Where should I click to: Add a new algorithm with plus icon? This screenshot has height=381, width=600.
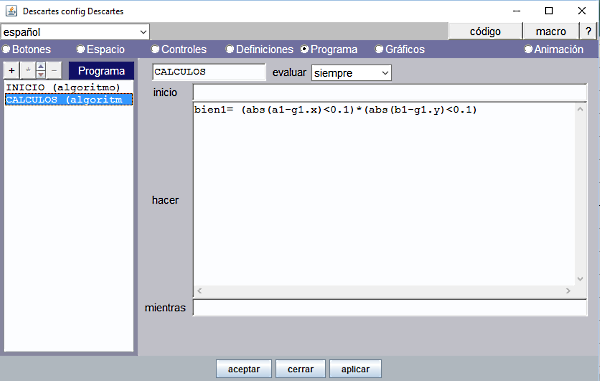pos(11,70)
